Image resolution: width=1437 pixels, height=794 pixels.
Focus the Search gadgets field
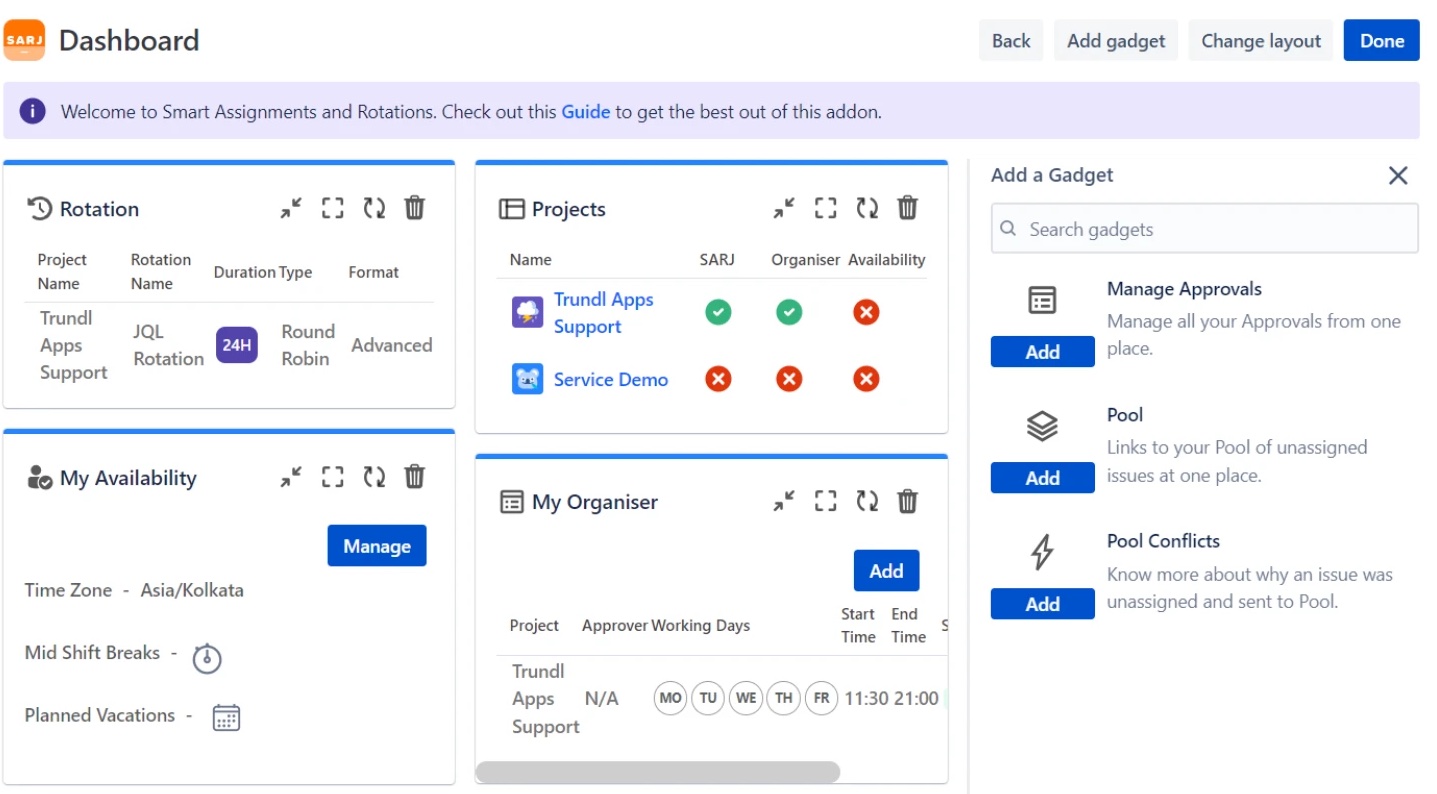[x=1205, y=229]
